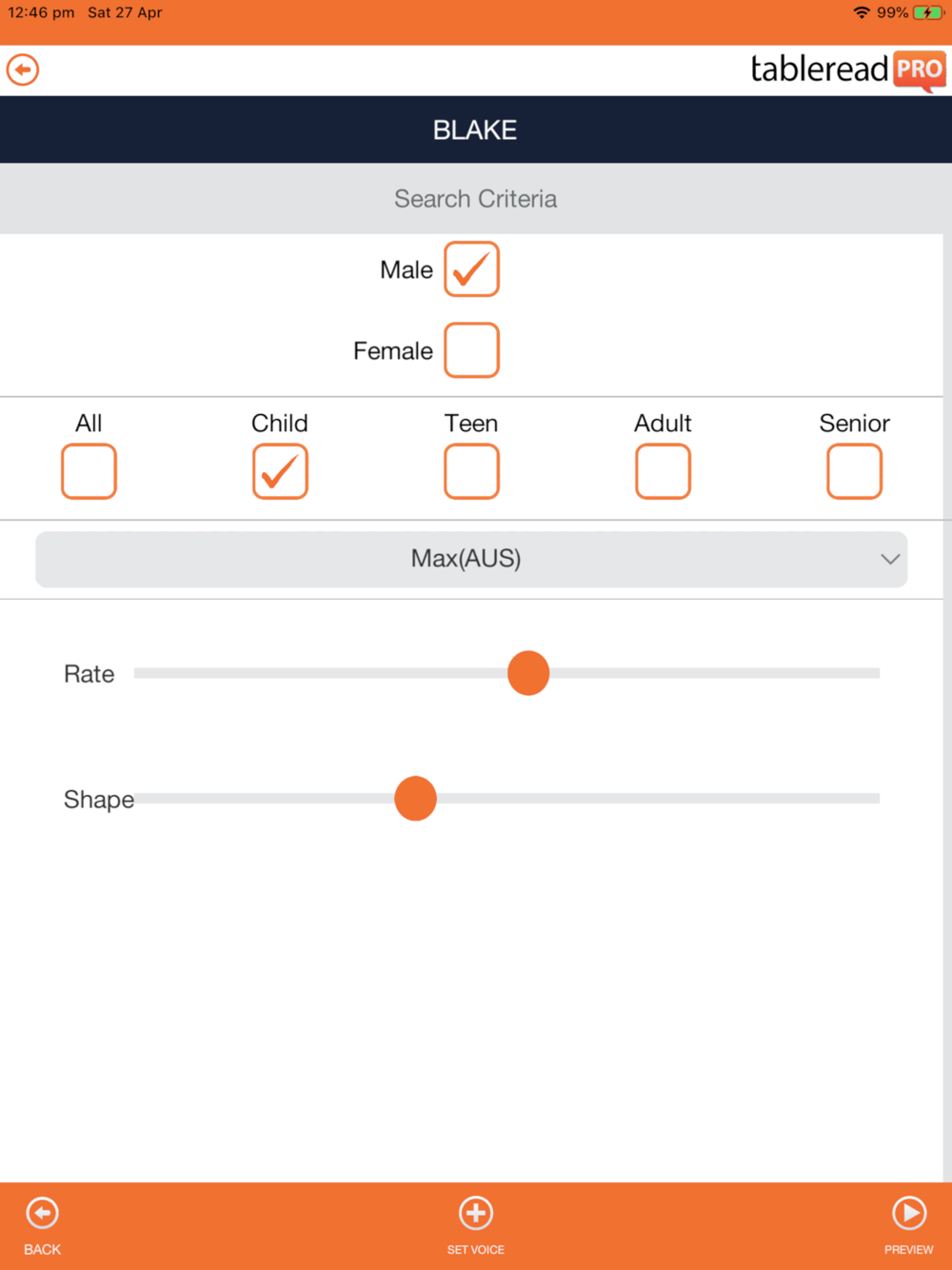This screenshot has width=952, height=1270.
Task: Tap the PREVIEW play button
Action: (x=909, y=1226)
